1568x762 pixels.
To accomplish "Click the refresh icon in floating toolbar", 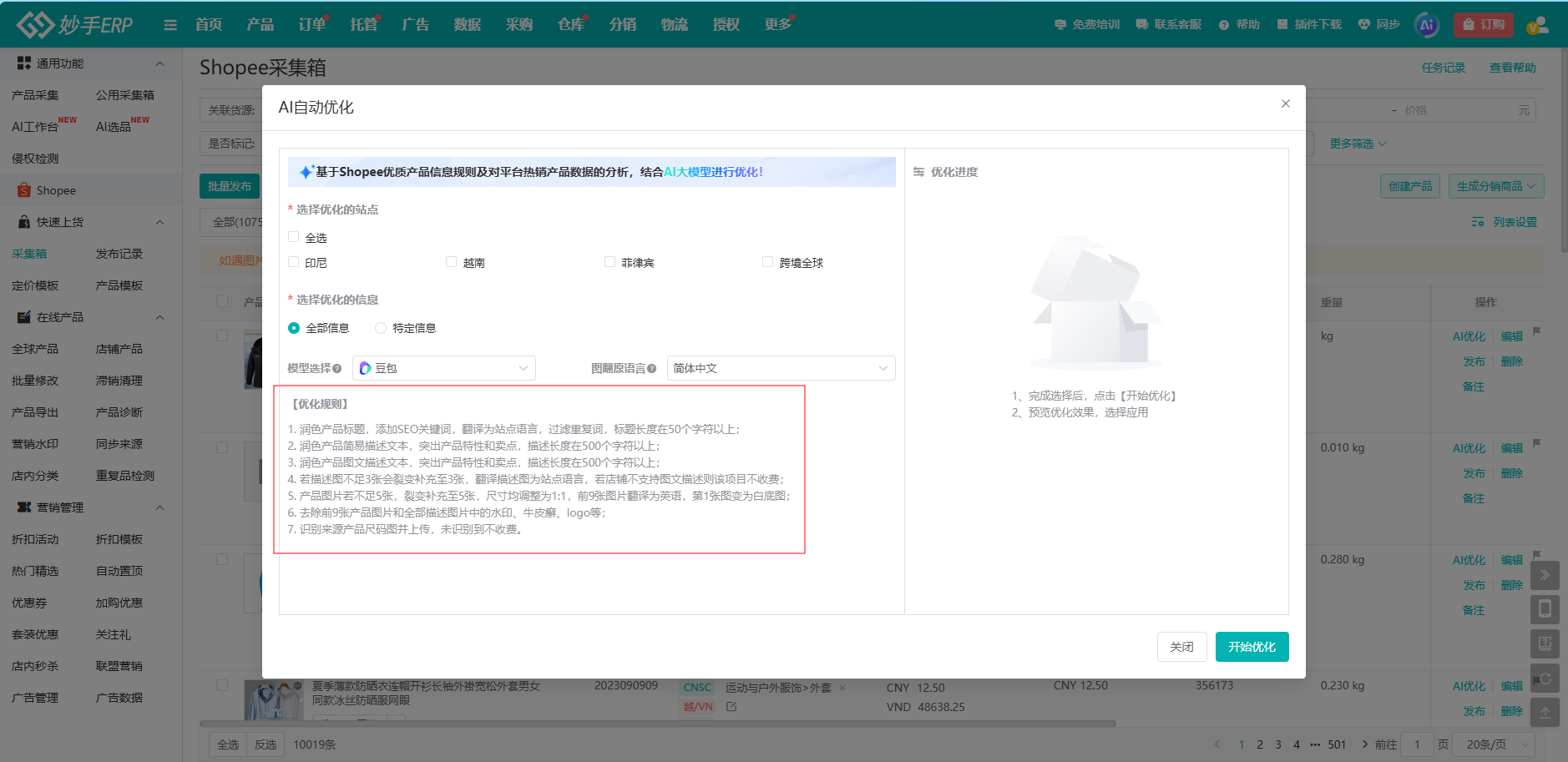I will coord(1545,679).
